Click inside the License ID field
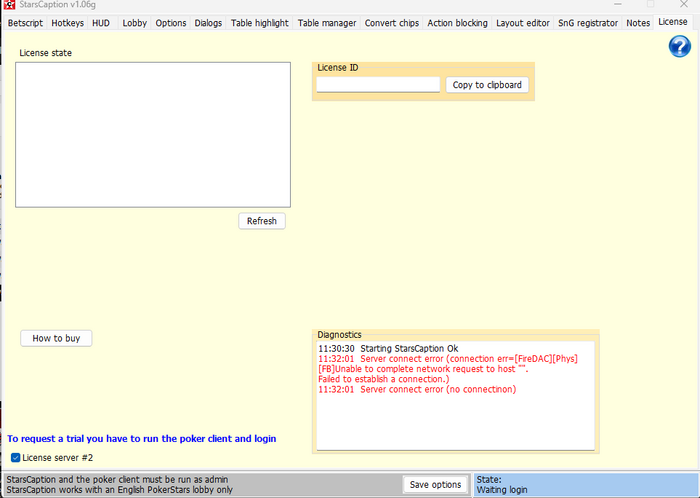 [x=378, y=85]
